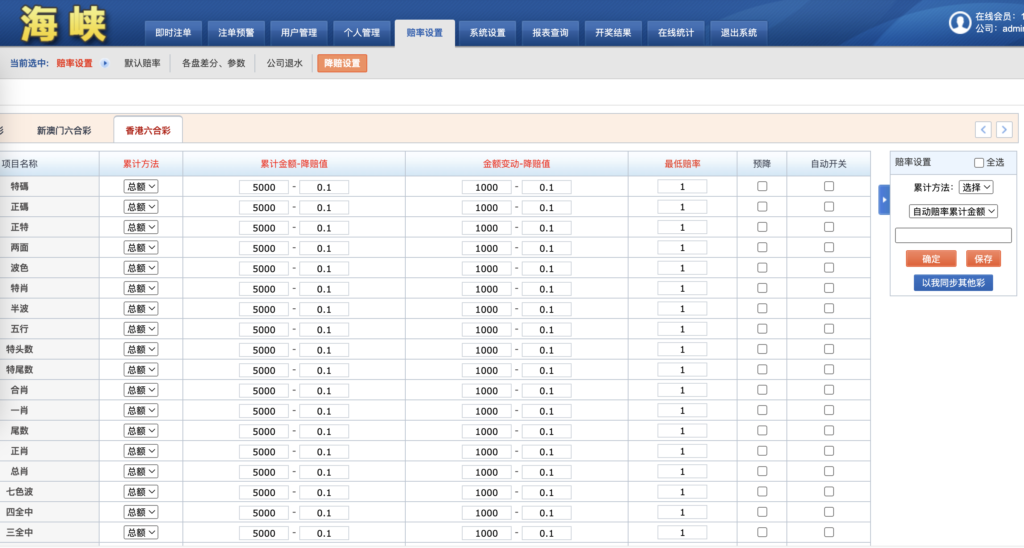Go to the 报表查询 menu tab
Viewport: 1024px width, 548px height.
click(x=550, y=32)
